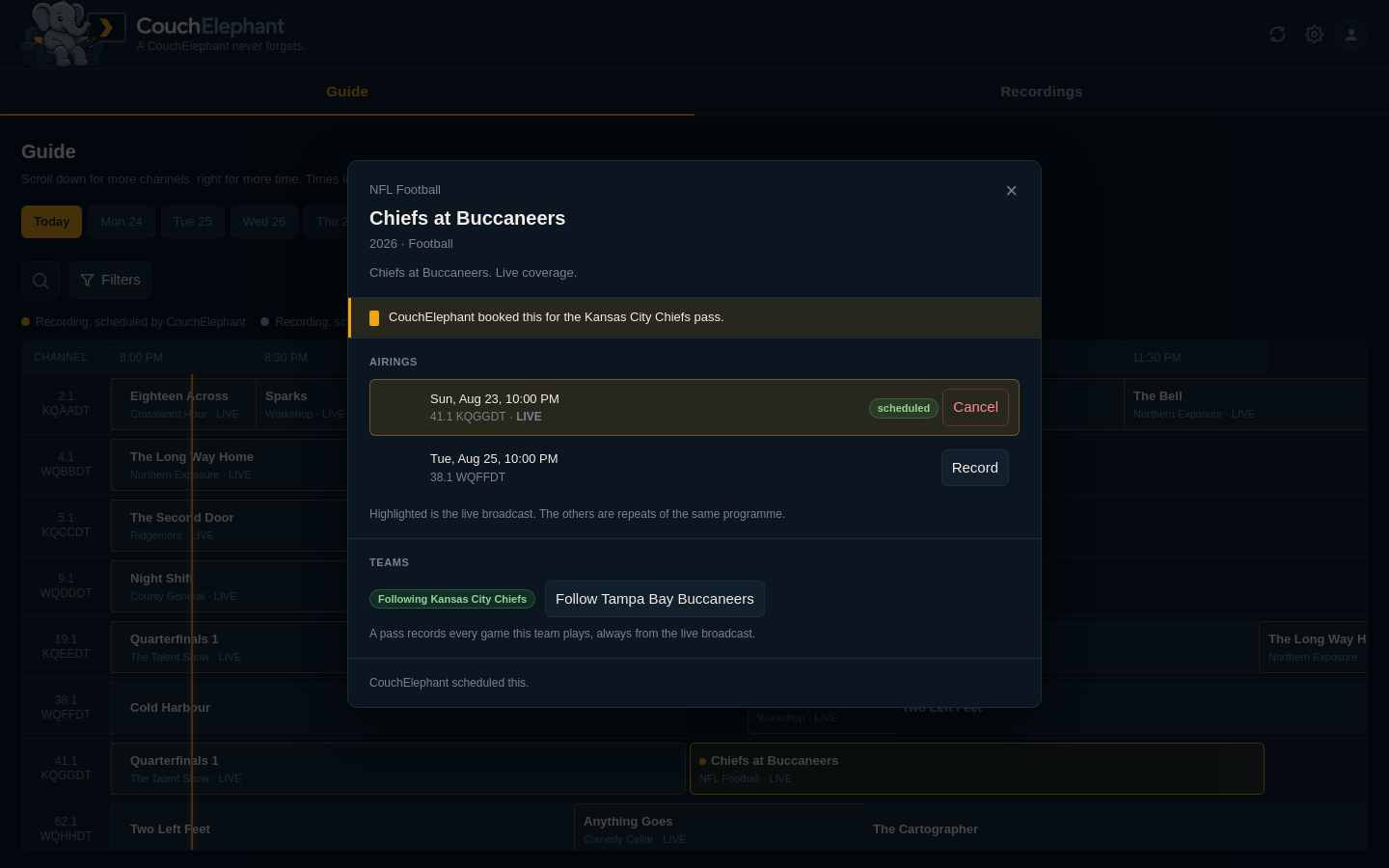Open the guide search icon

click(x=41, y=281)
